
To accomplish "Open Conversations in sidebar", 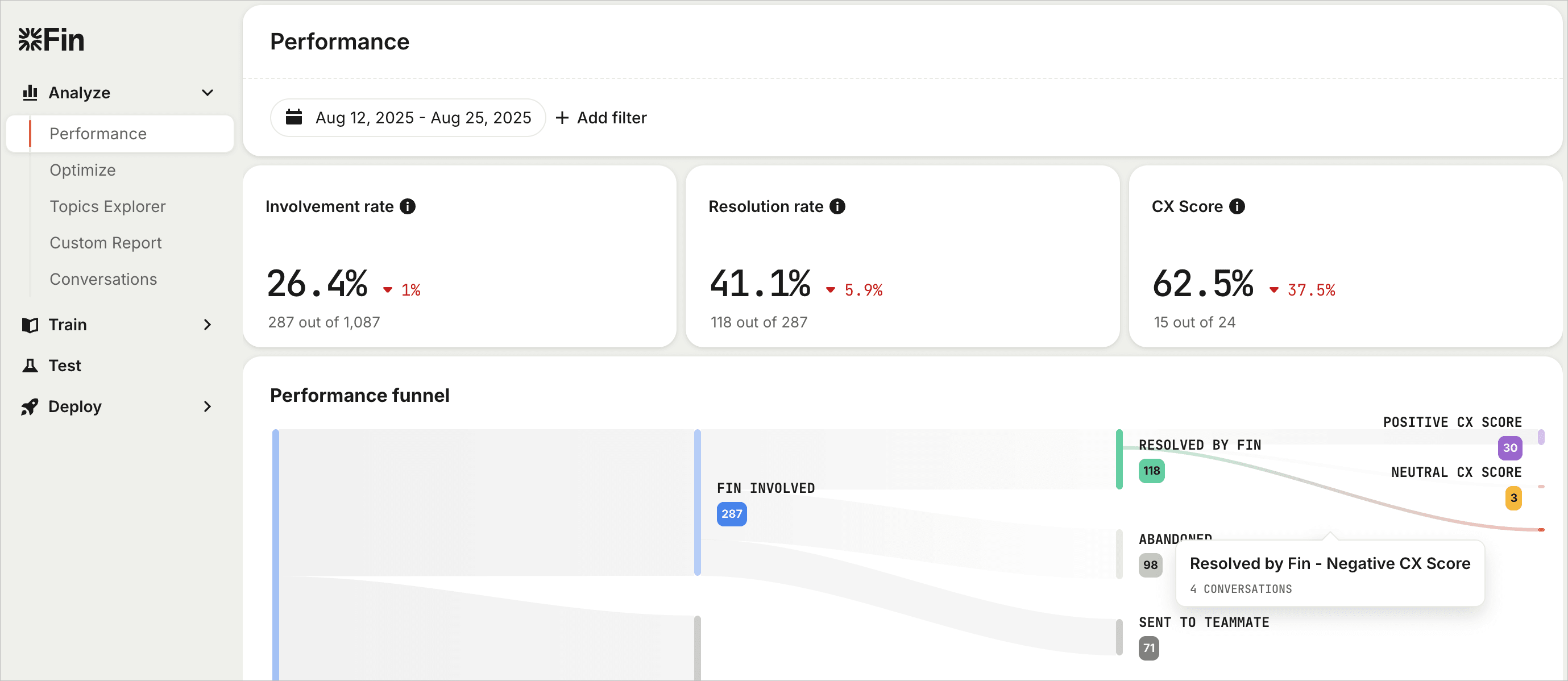I will [103, 279].
